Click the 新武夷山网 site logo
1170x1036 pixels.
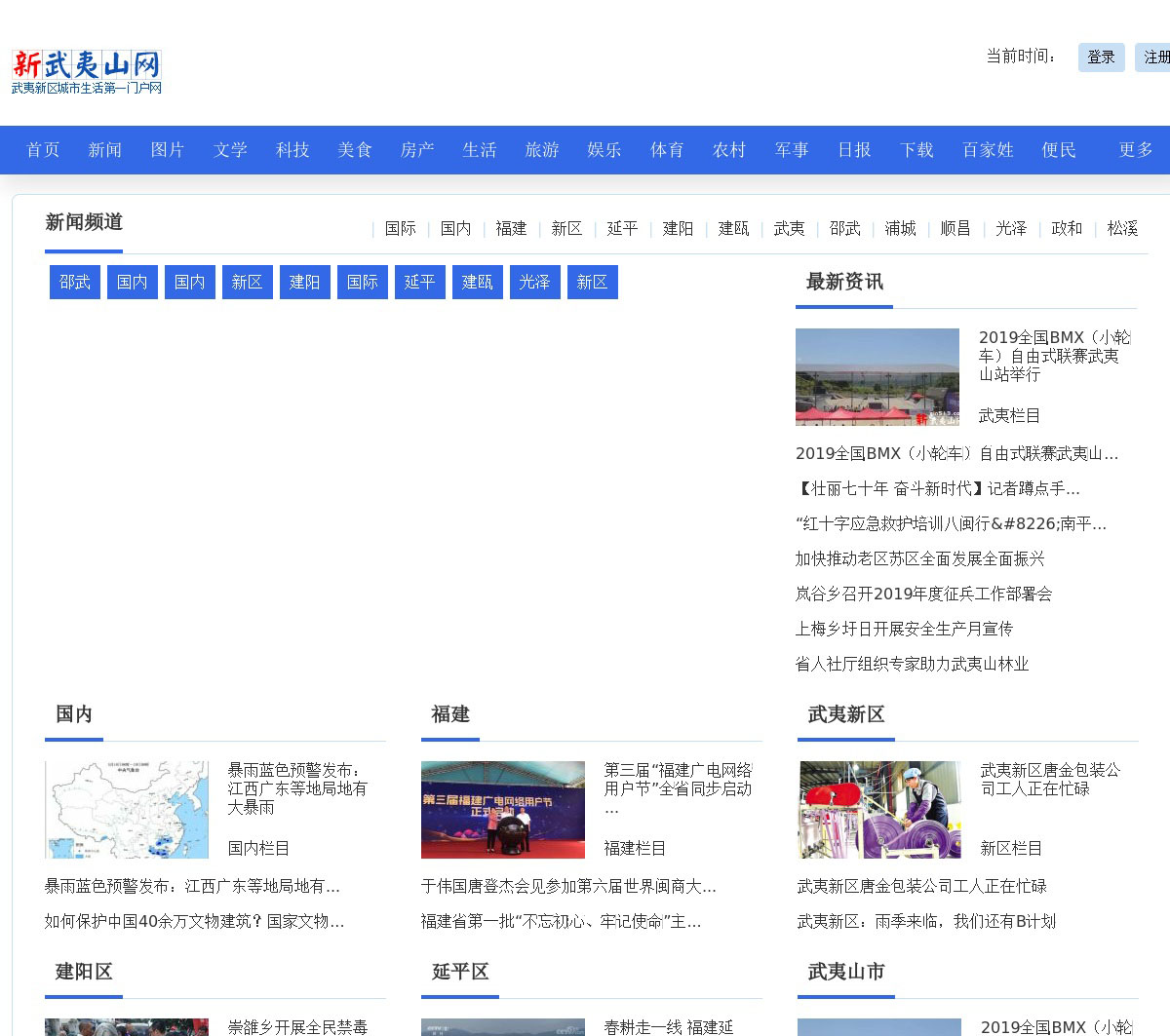(x=87, y=72)
